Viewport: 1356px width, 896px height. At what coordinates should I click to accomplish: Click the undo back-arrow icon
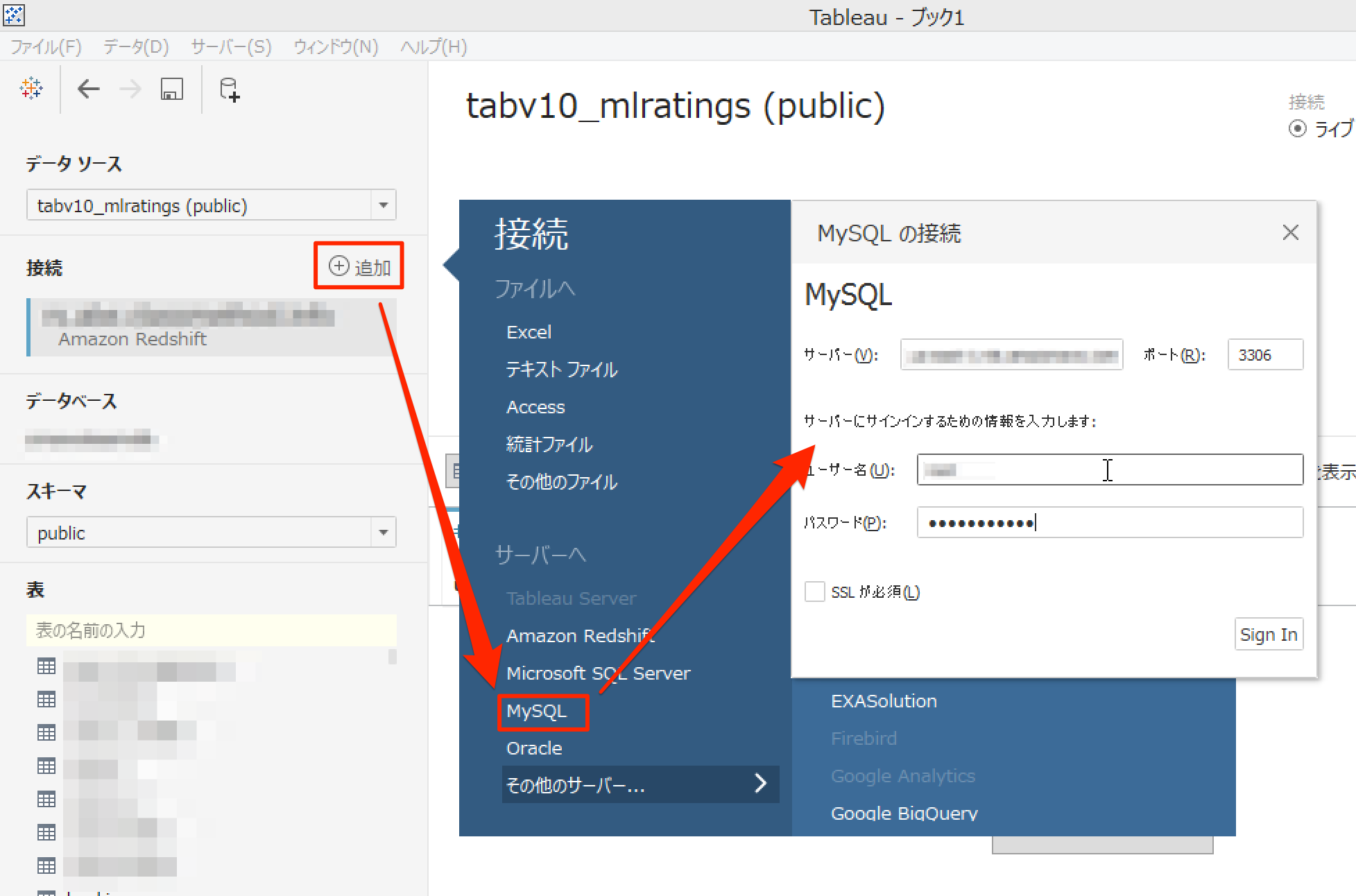click(x=88, y=89)
